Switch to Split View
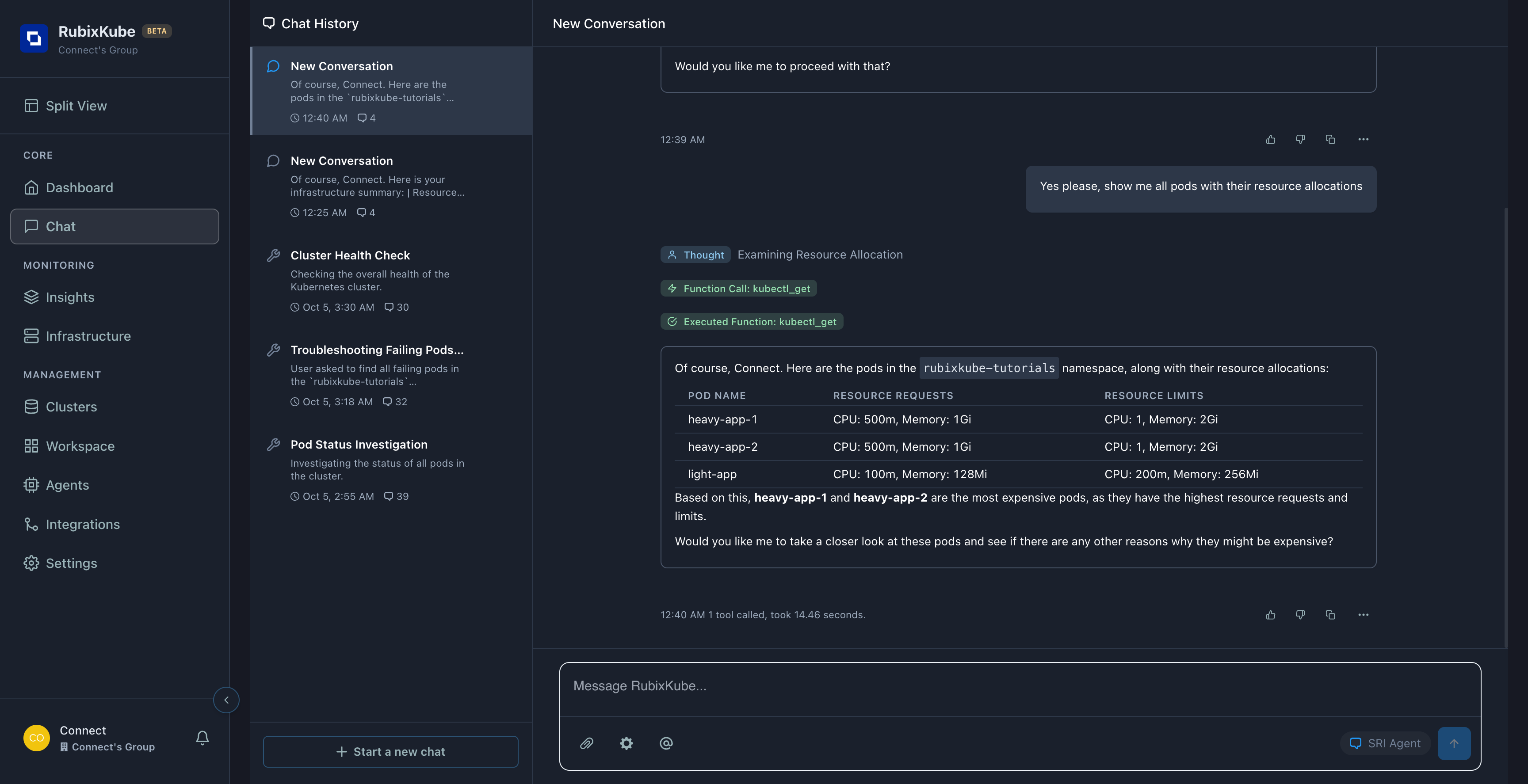 click(76, 106)
